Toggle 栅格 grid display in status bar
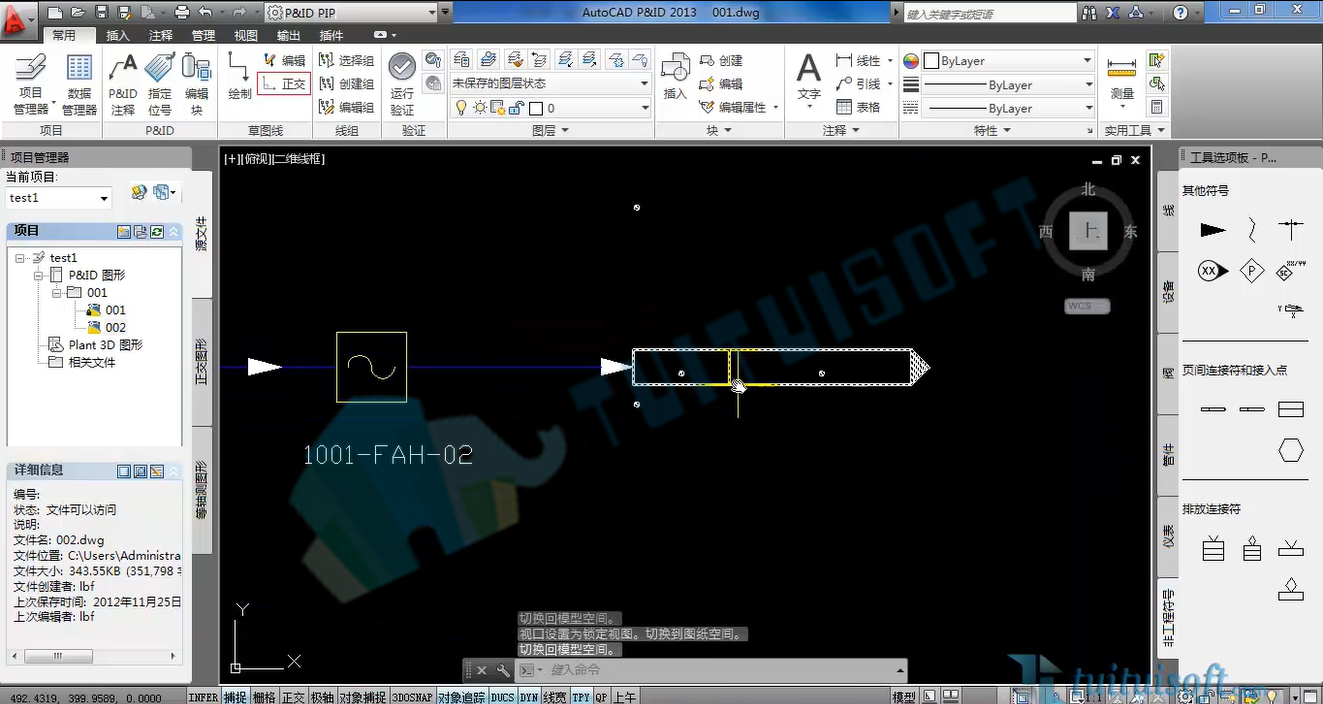This screenshot has width=1323, height=704. click(x=264, y=697)
